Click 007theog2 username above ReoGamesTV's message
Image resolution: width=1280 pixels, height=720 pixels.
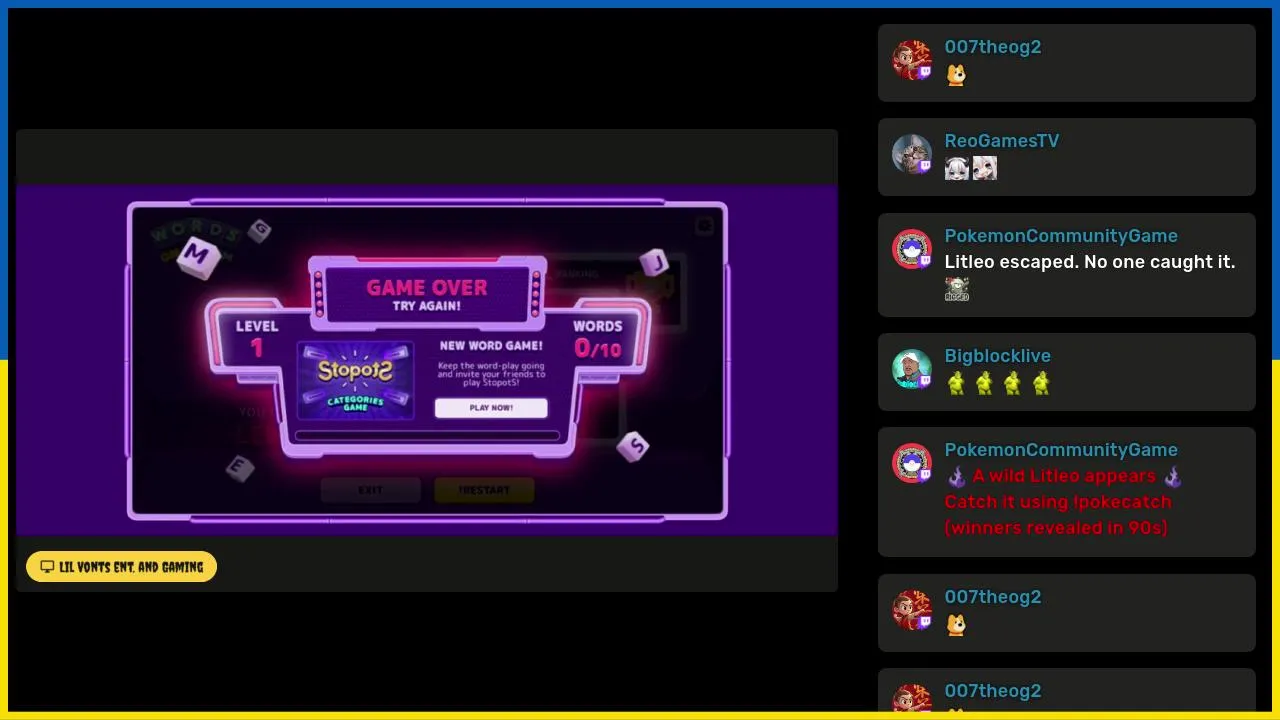992,47
